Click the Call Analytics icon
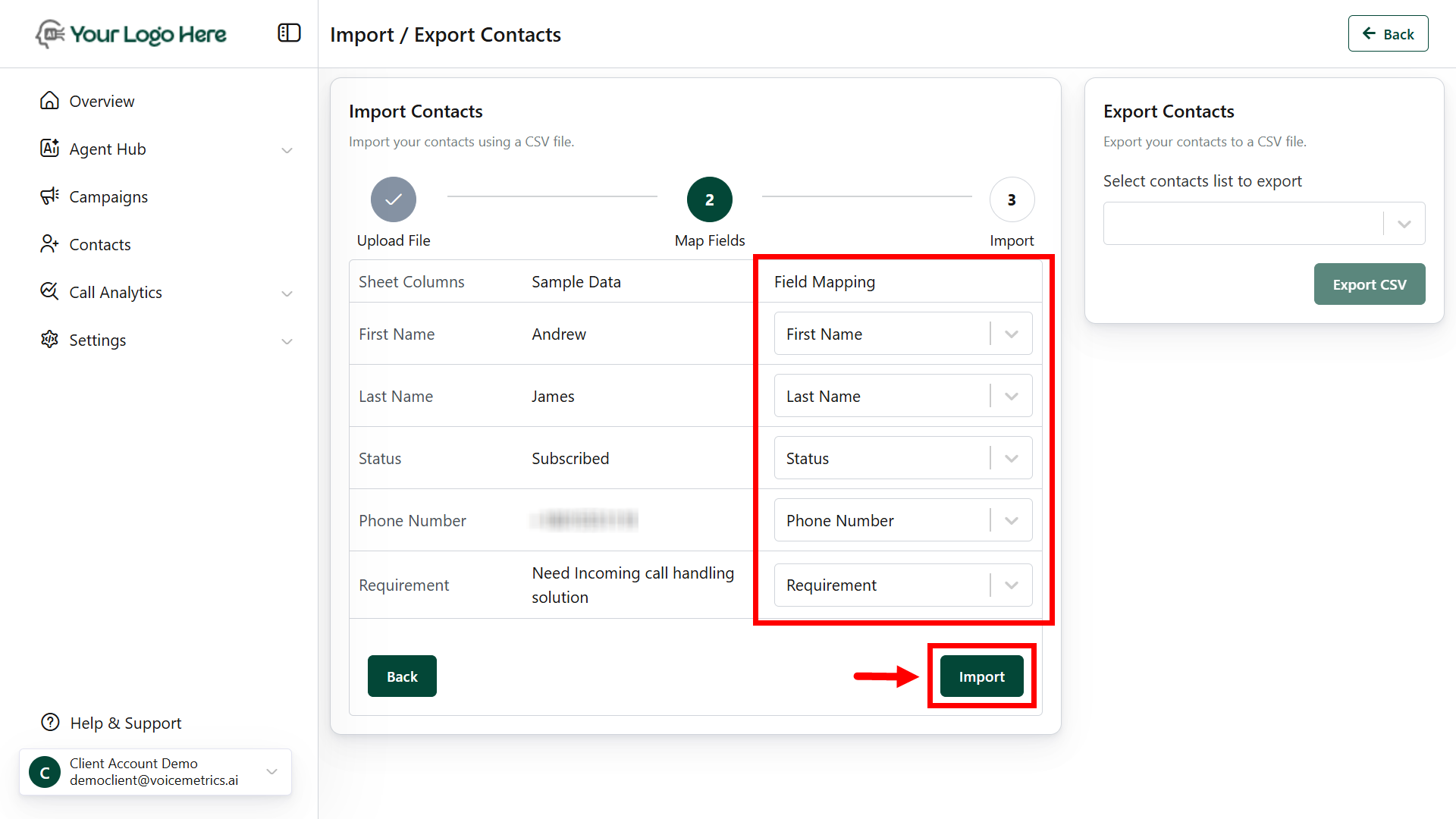Screen dimensions: 1456x819 pyautogui.click(x=49, y=292)
